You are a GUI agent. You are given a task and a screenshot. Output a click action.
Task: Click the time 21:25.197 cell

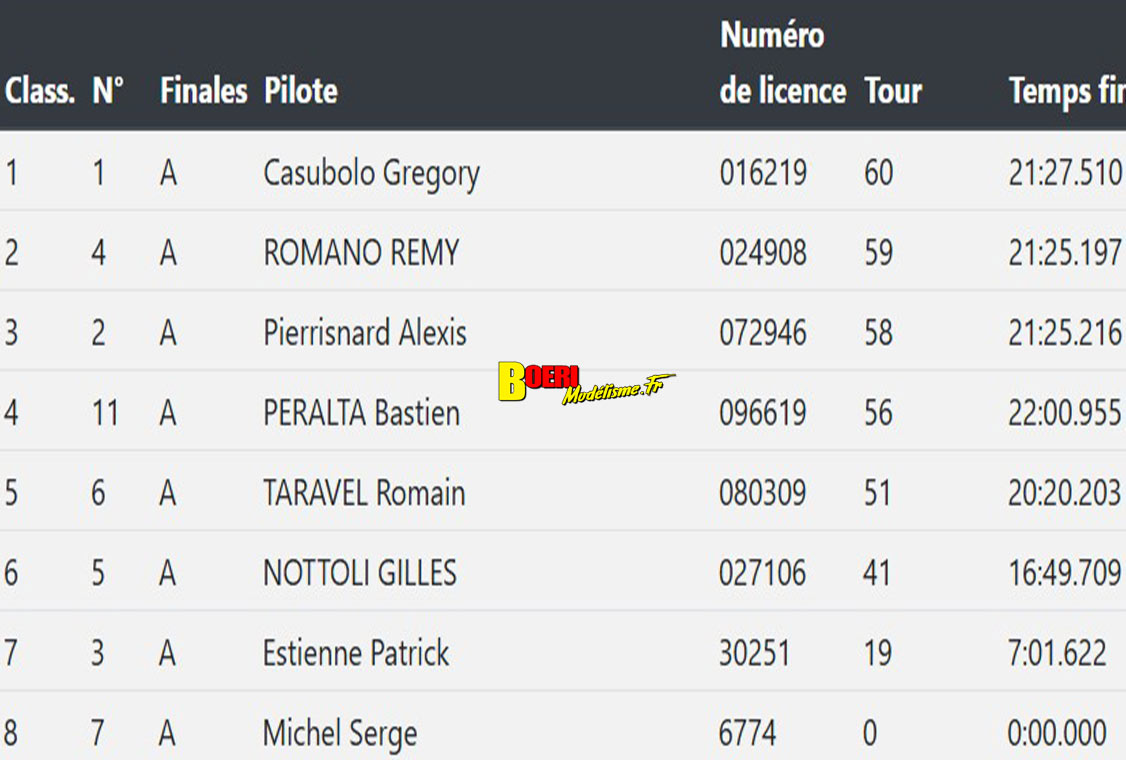click(1064, 253)
